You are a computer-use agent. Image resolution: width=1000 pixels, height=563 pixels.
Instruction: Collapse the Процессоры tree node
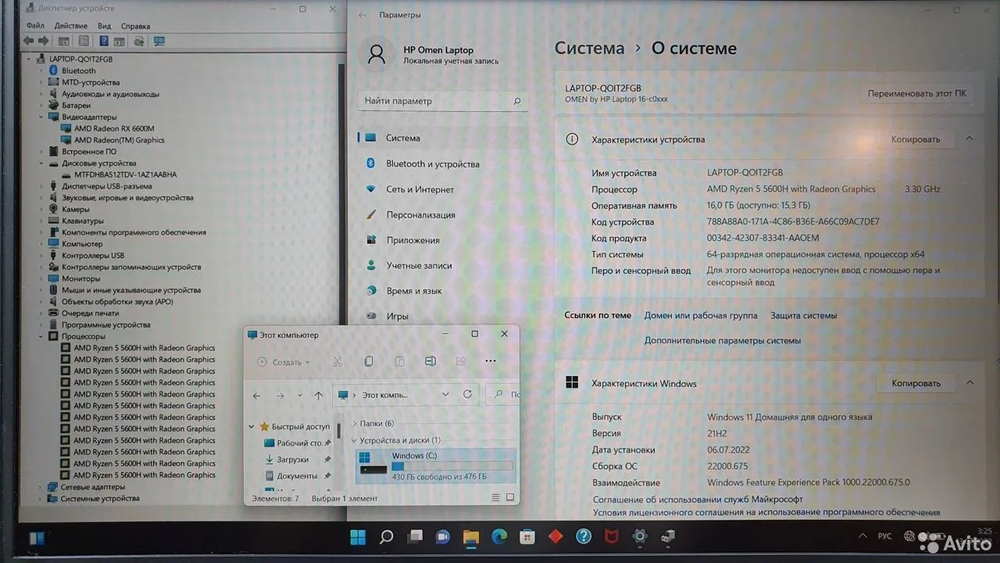pyautogui.click(x=41, y=336)
